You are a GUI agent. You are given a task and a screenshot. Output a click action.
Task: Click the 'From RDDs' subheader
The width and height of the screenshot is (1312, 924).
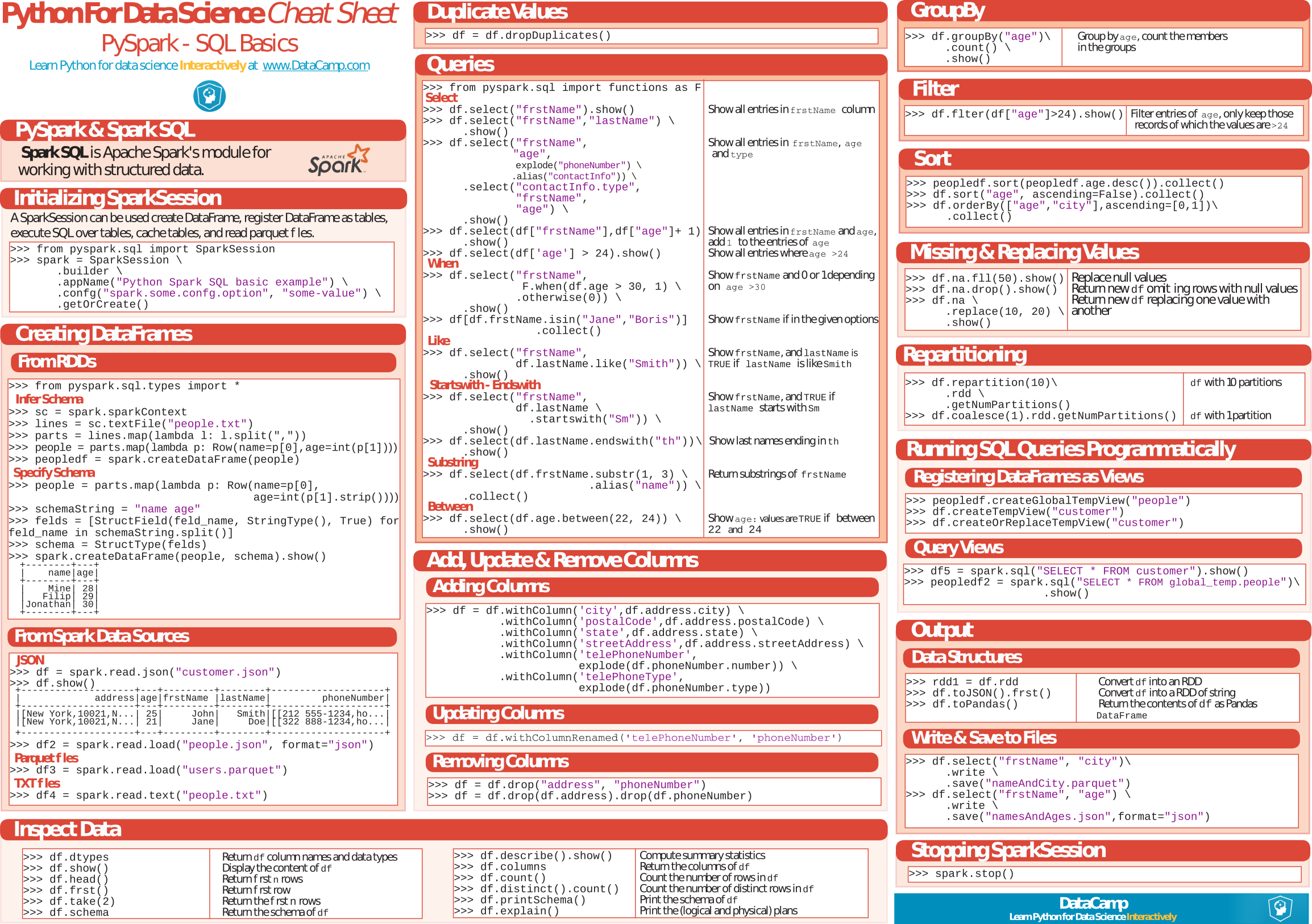pos(204,362)
